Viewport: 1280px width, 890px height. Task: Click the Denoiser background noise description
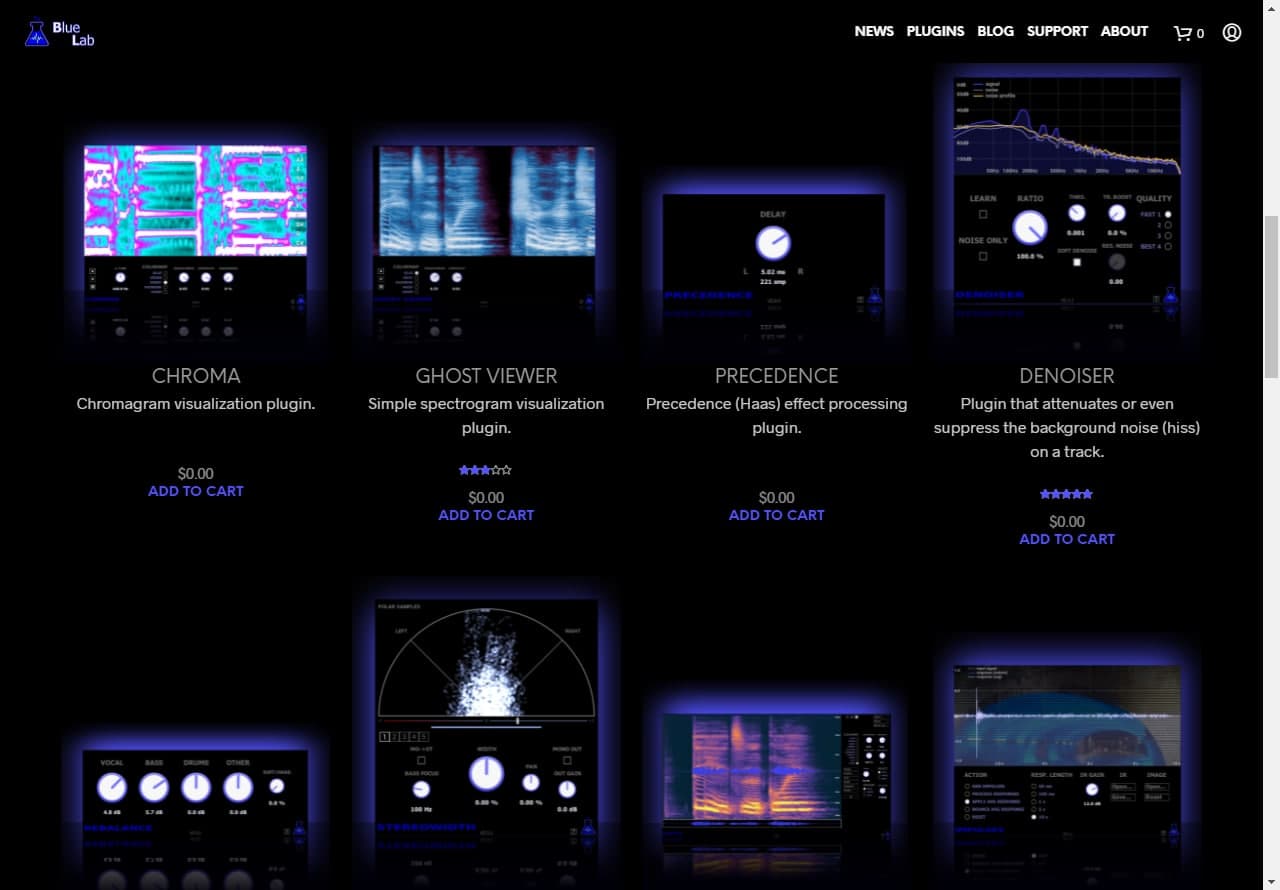pyautogui.click(x=1067, y=428)
